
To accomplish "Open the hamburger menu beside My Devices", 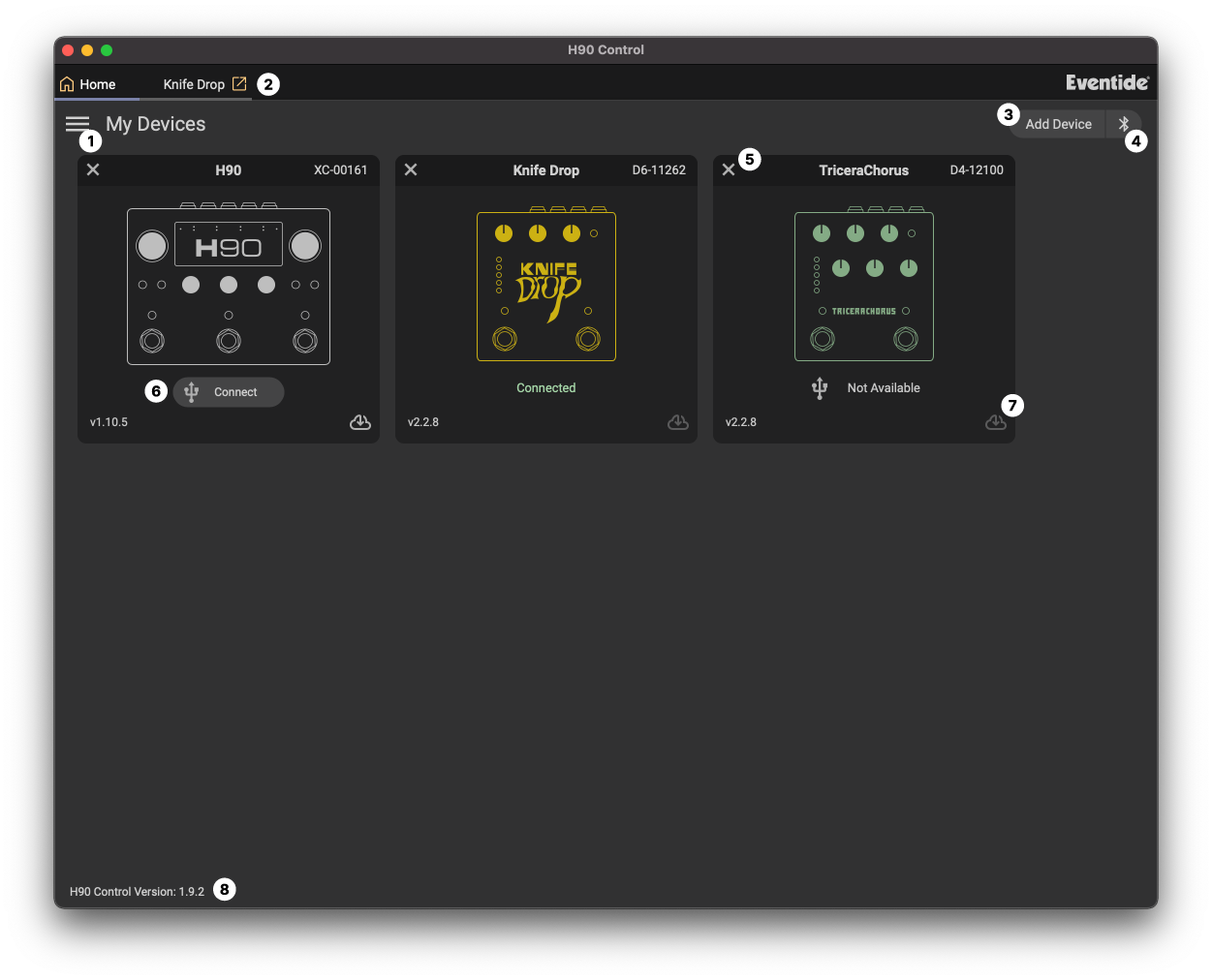I will click(x=78, y=124).
